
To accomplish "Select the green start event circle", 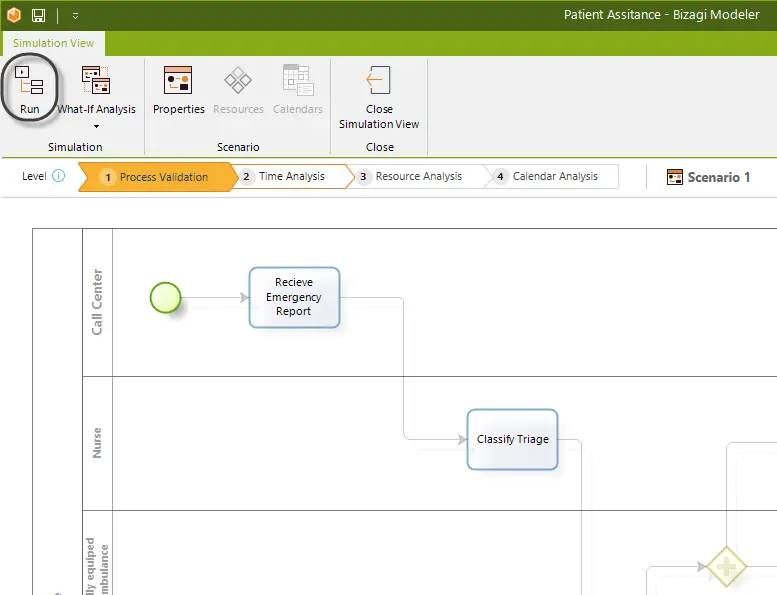I will click(x=166, y=297).
